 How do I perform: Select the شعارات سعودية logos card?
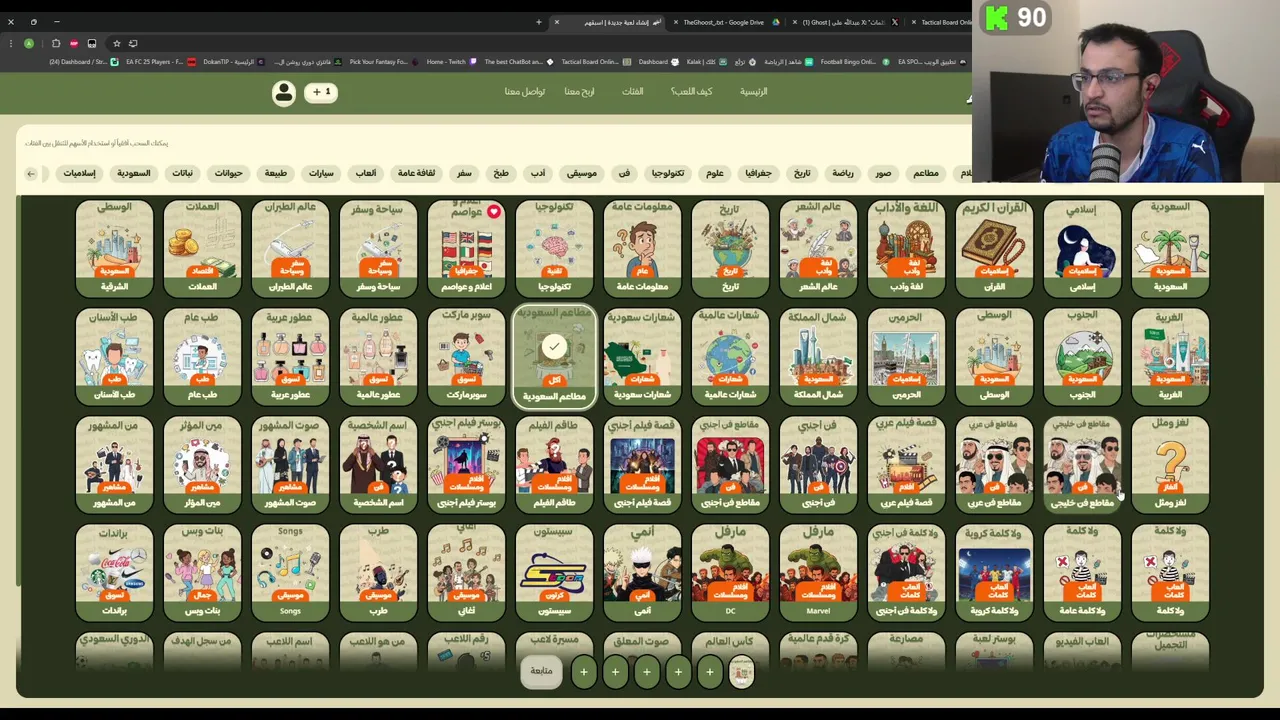click(x=642, y=356)
